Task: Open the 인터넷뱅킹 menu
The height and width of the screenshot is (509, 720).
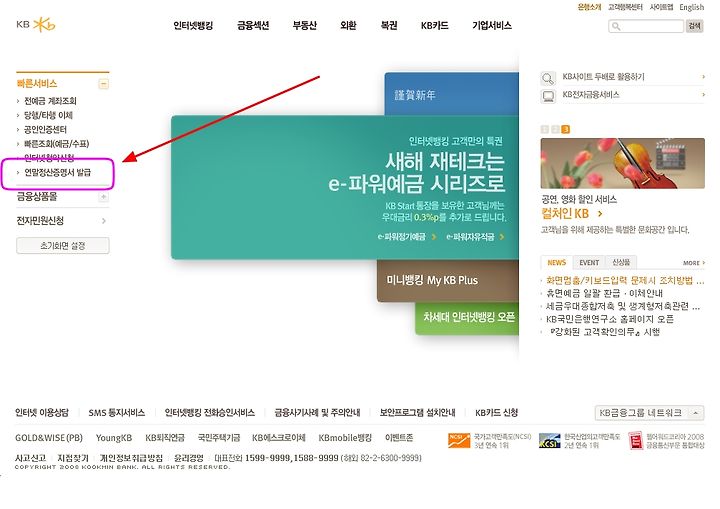Action: 193,25
